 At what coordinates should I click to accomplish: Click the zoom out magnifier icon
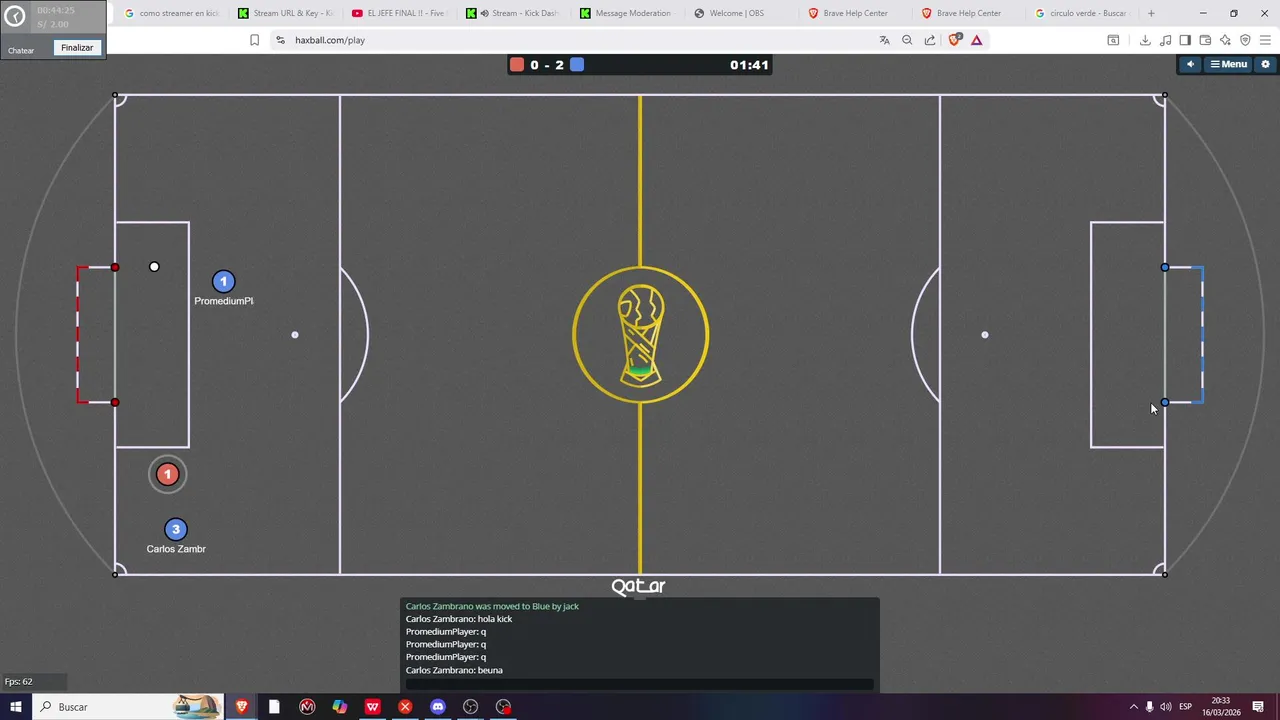(907, 40)
